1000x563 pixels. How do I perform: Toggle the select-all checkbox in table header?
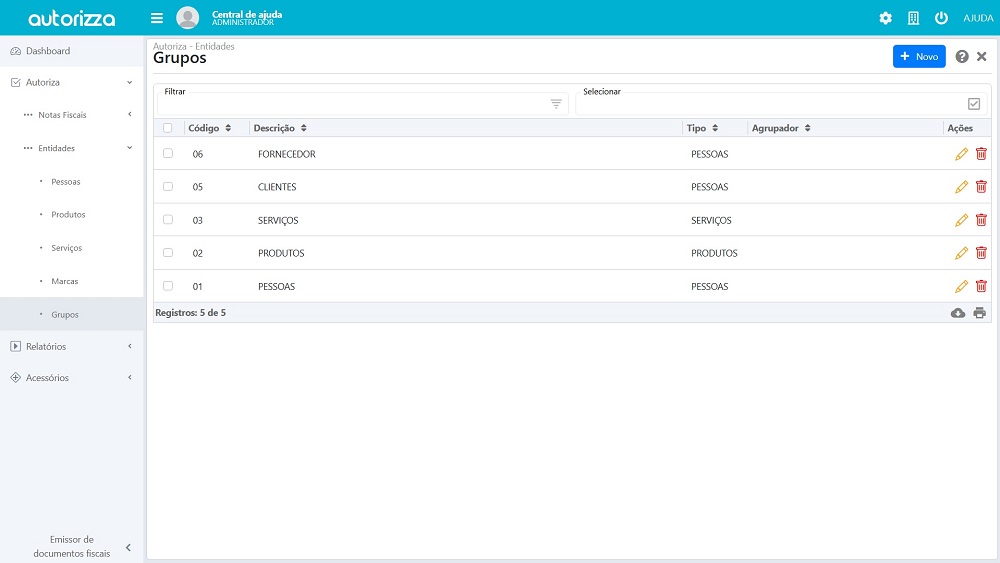168,128
